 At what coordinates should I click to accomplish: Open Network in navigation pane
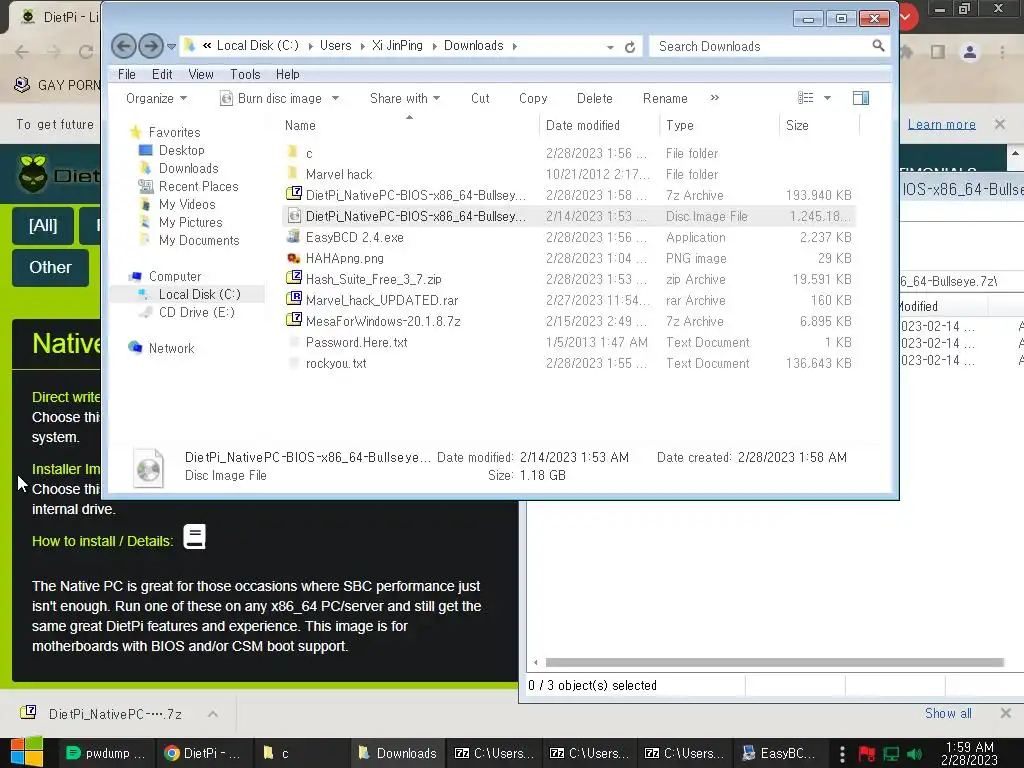coord(171,348)
